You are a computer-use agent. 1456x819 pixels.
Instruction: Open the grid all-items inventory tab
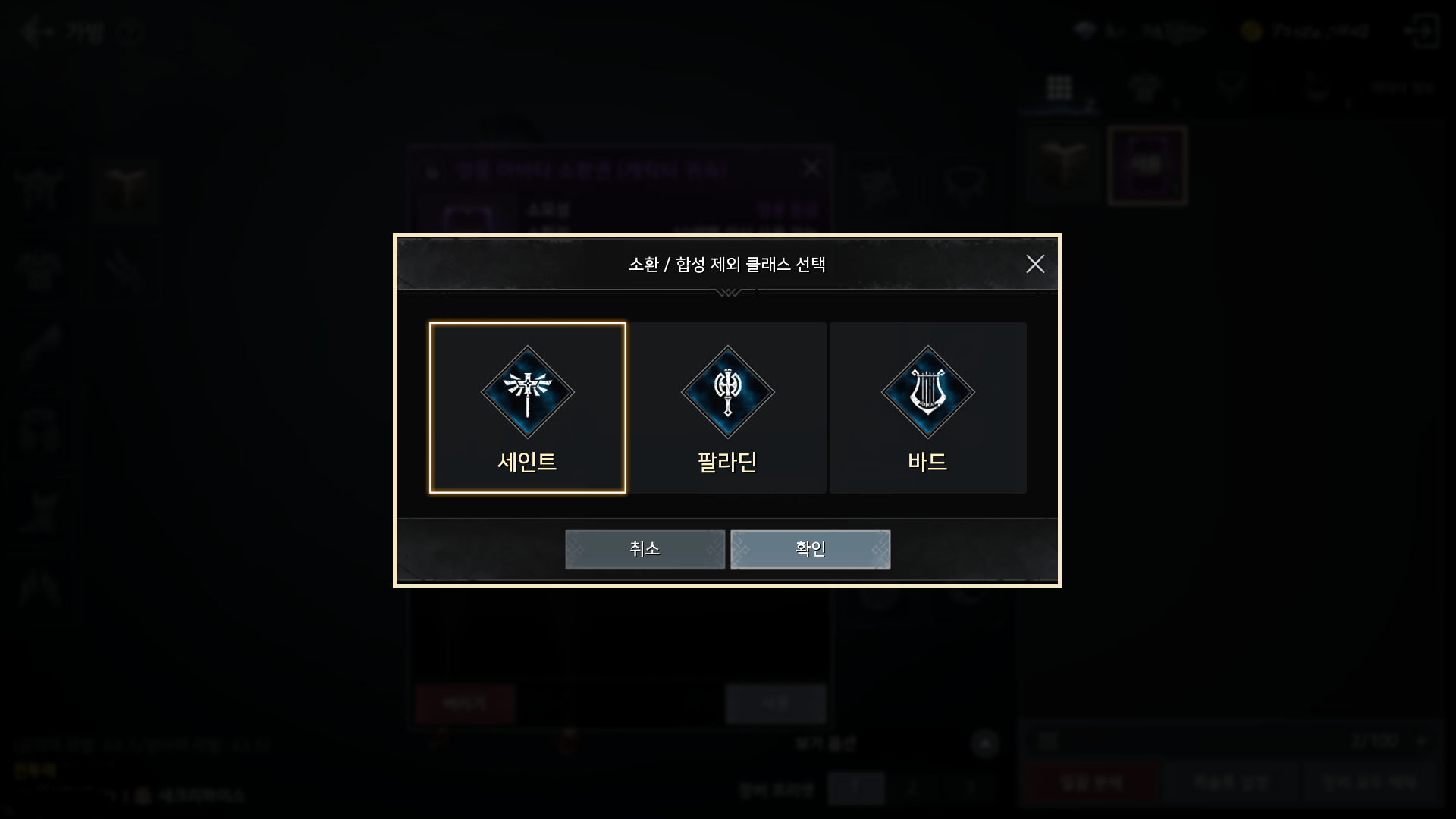click(x=1059, y=88)
